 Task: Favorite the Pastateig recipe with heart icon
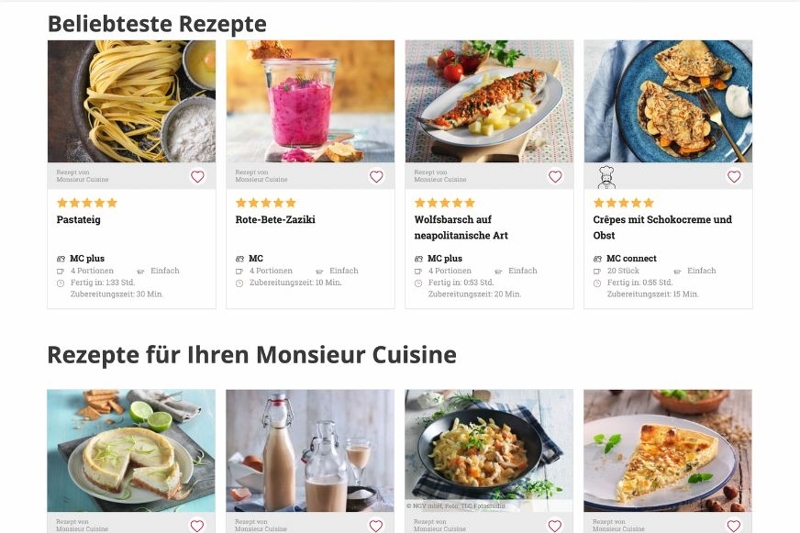coord(197,176)
